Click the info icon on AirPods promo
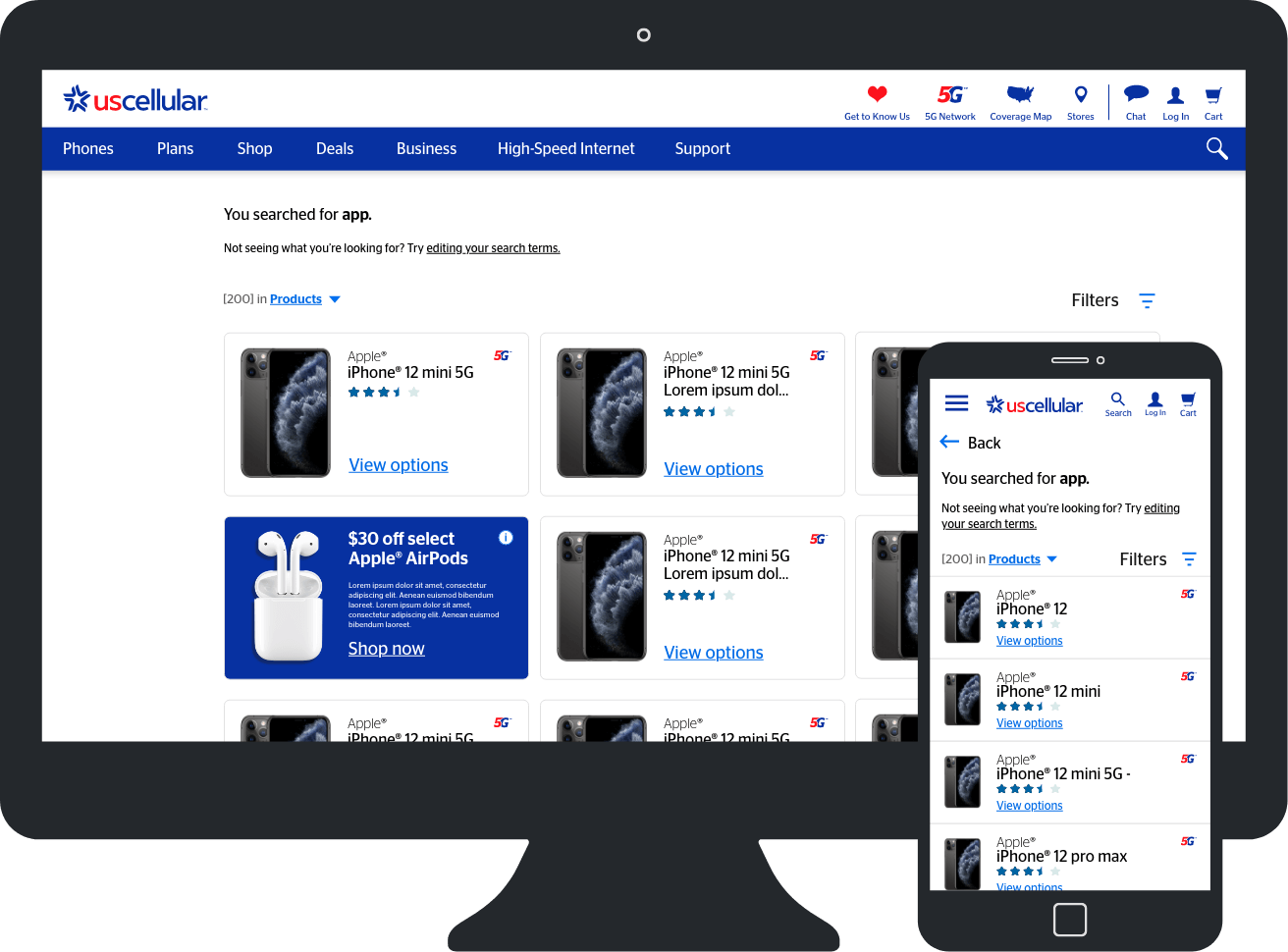This screenshot has width=1288, height=952. pyautogui.click(x=506, y=537)
